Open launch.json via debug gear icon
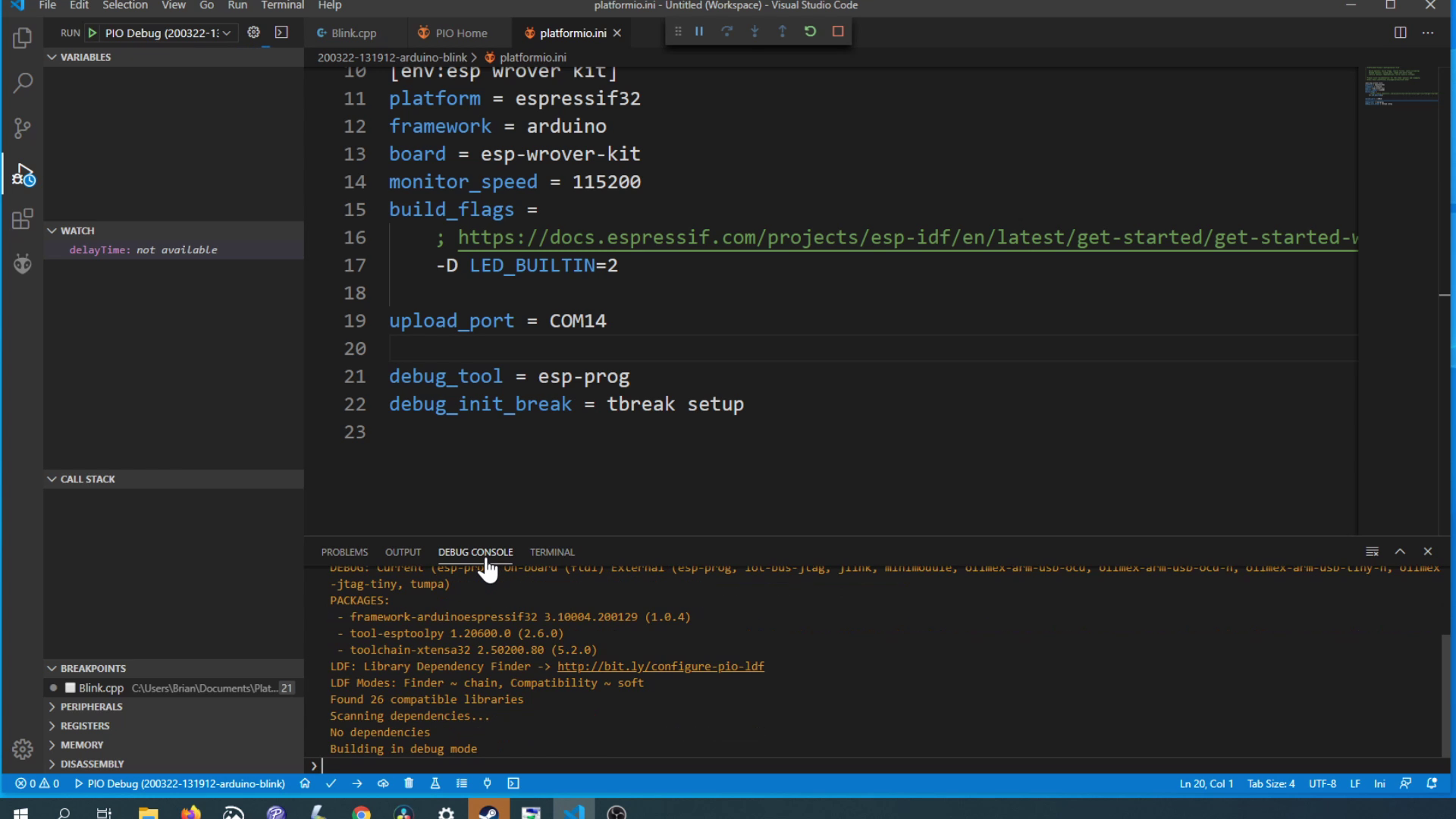This screenshot has width=1456, height=819. point(254,33)
